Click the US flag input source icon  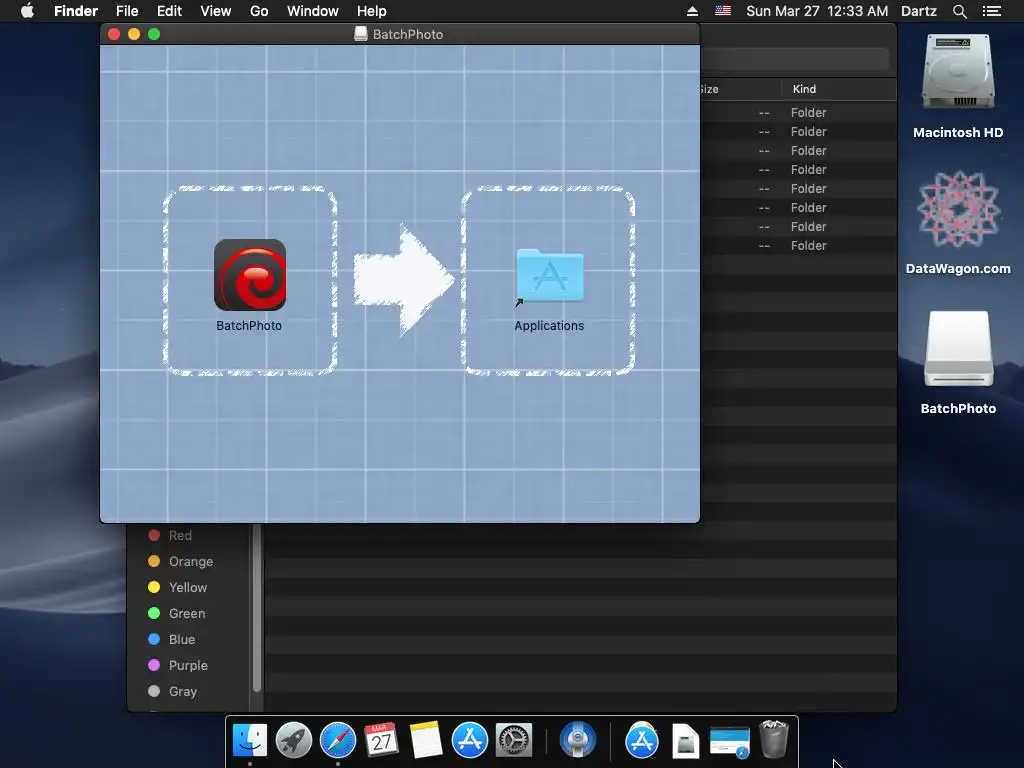coord(722,11)
